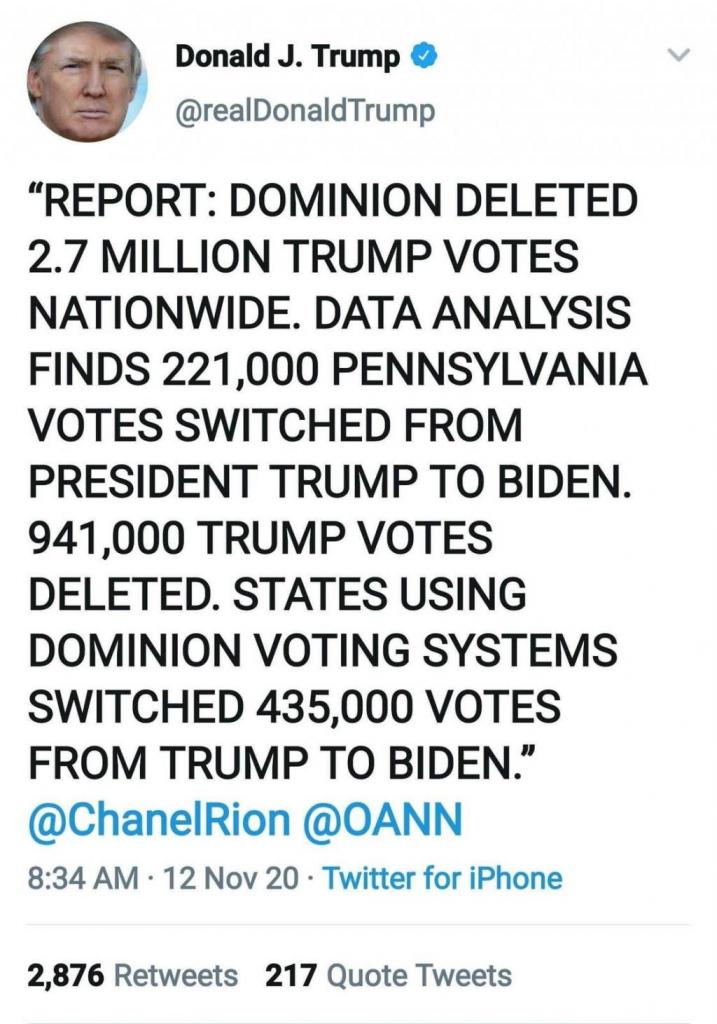The height and width of the screenshot is (1024, 717).
Task: Click the profile picture avatar
Action: (x=87, y=82)
